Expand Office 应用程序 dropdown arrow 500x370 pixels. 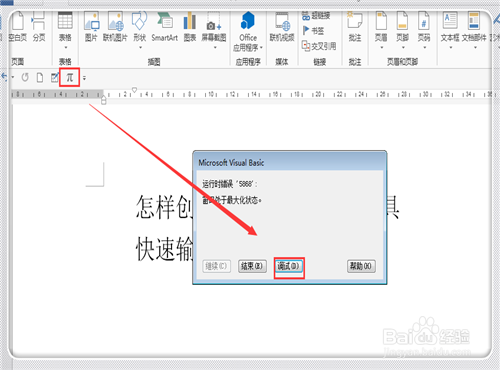click(261, 48)
